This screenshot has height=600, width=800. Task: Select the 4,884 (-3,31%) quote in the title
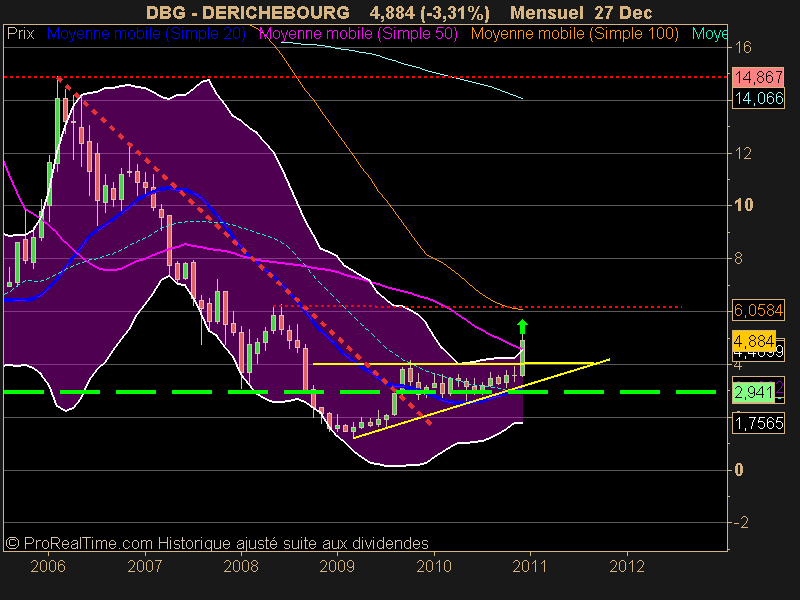[430, 12]
